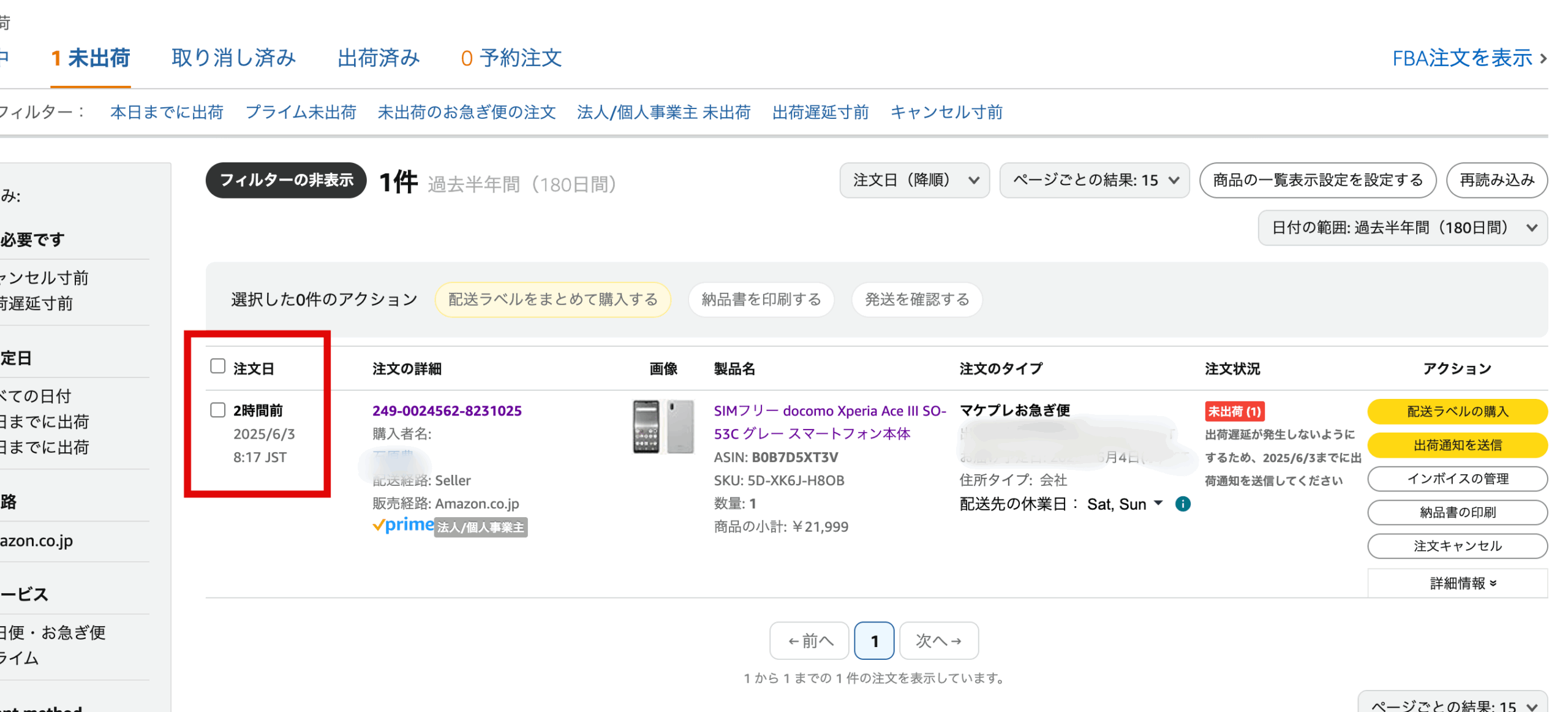Open FBA注文を表示 link
The height and width of the screenshot is (712, 1568).
click(x=1469, y=58)
